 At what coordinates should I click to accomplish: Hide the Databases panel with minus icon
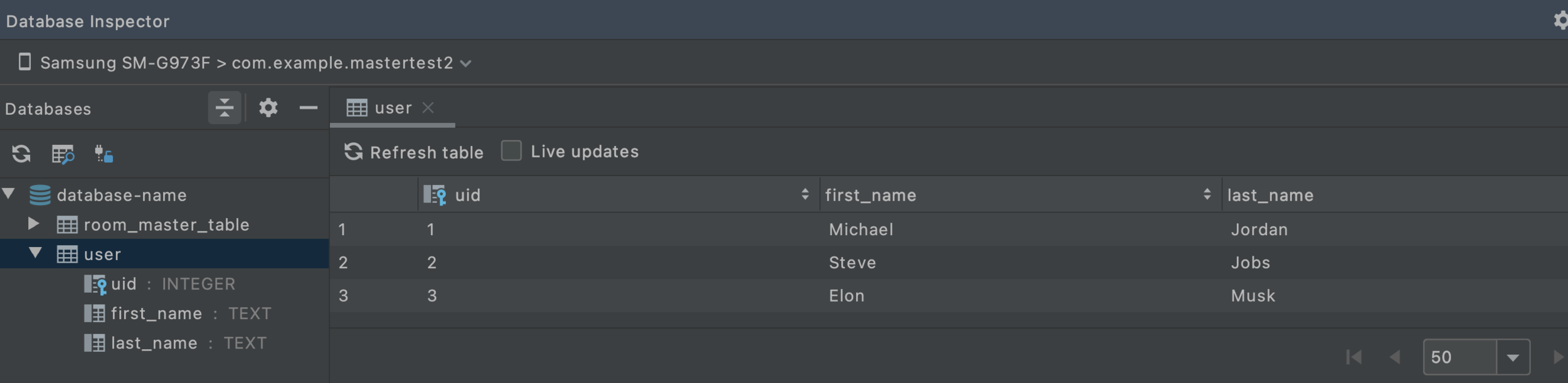coord(308,108)
